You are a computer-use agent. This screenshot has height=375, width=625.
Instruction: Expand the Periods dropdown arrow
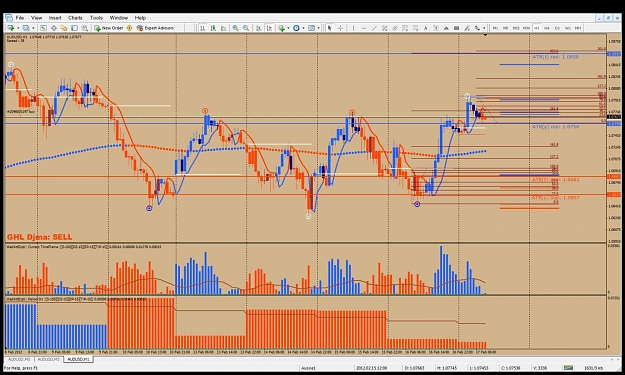pos(303,28)
